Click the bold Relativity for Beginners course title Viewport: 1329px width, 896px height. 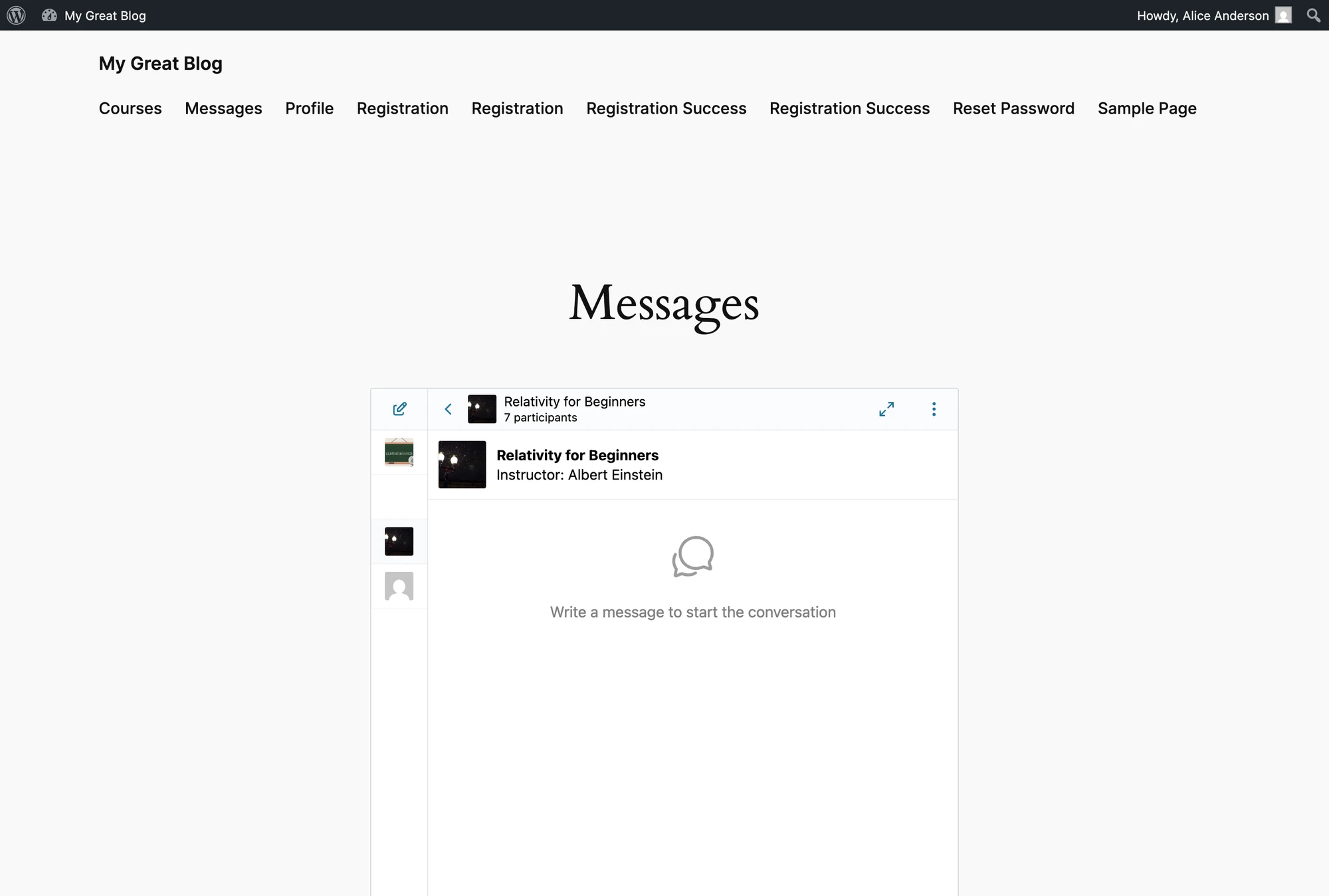(x=577, y=455)
